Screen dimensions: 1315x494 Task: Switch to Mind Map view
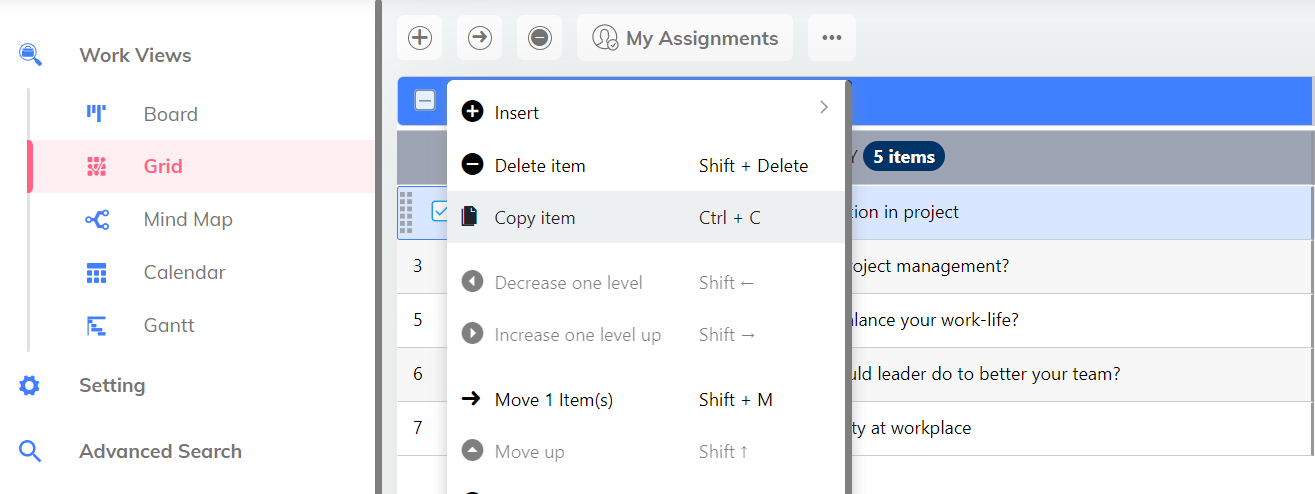[187, 220]
